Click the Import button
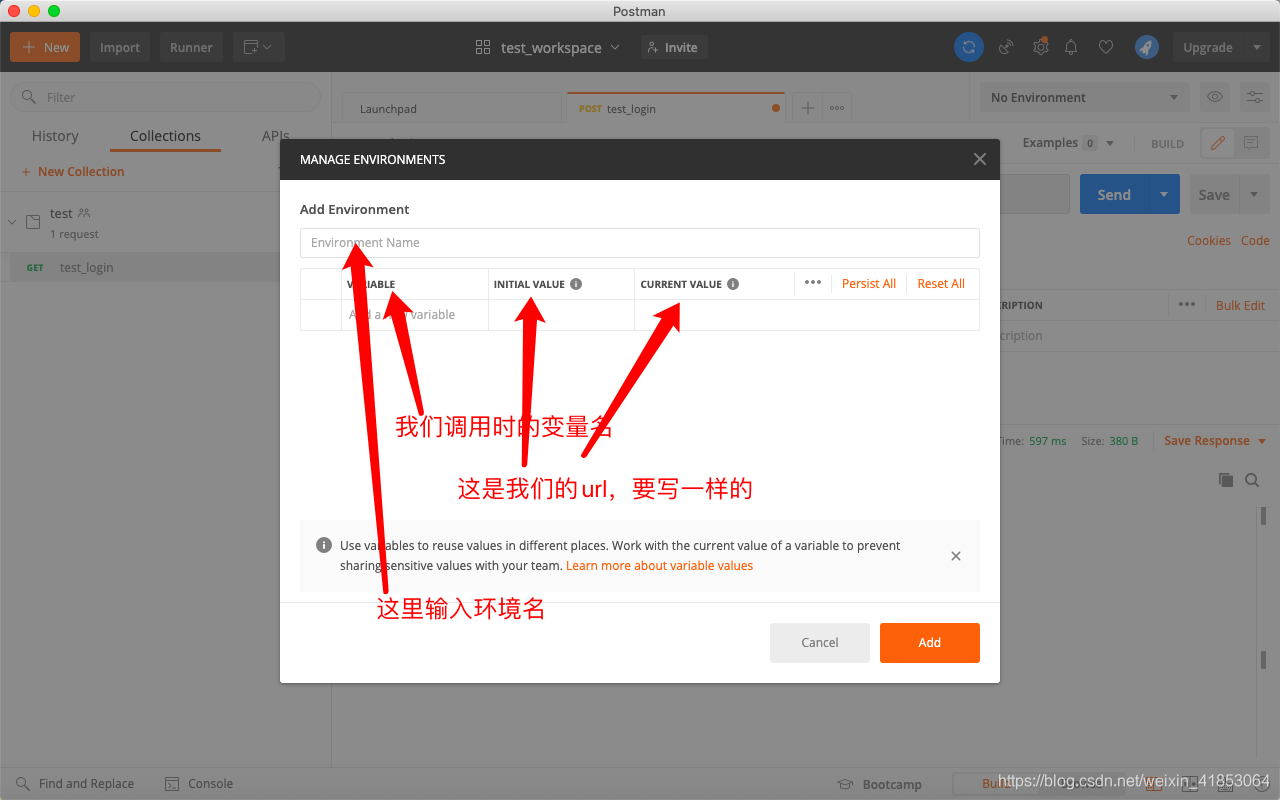The image size is (1280, 800). coord(120,47)
